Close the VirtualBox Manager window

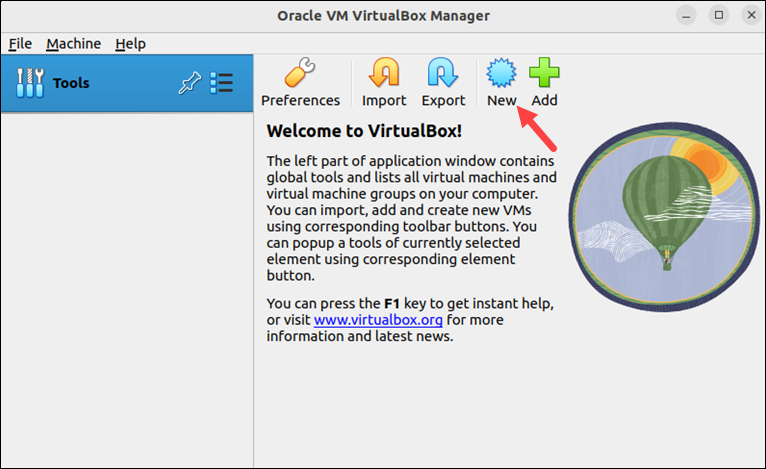(751, 15)
